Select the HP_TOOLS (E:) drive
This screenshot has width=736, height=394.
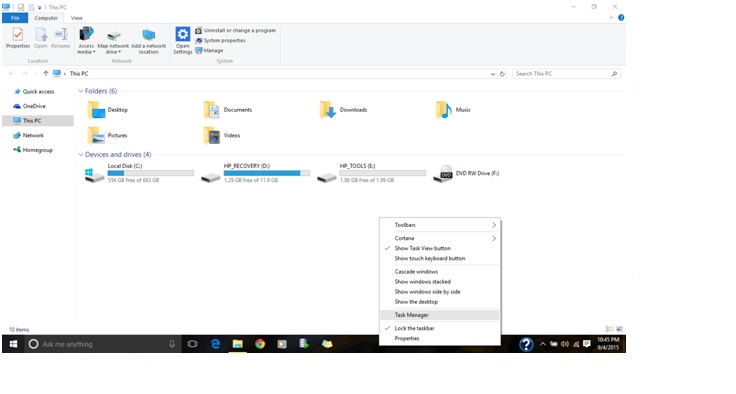371,173
